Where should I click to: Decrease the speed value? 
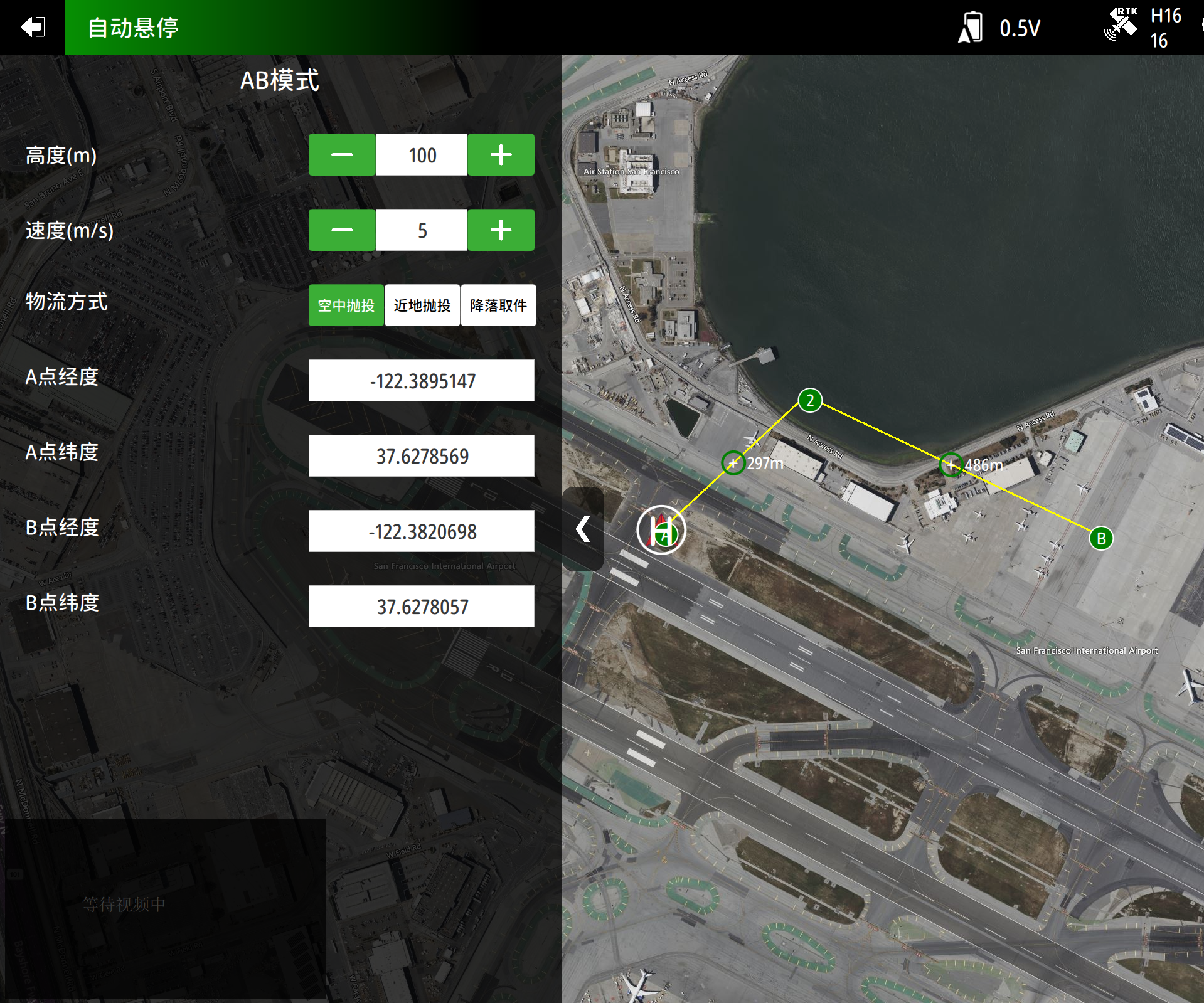[342, 230]
